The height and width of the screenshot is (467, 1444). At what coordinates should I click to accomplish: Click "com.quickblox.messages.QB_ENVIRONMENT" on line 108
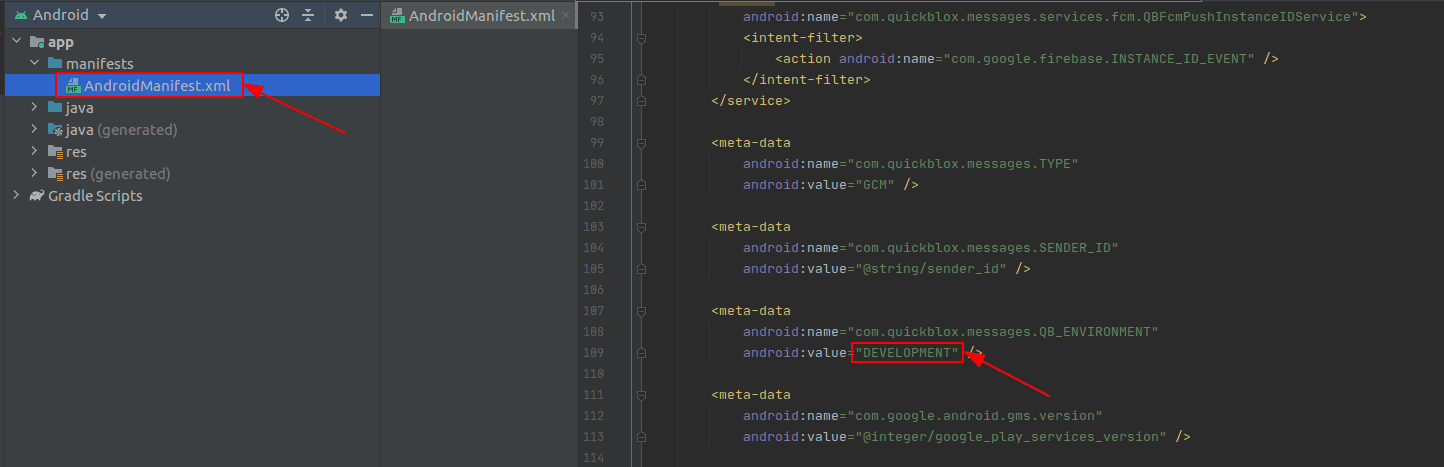pos(1003,331)
